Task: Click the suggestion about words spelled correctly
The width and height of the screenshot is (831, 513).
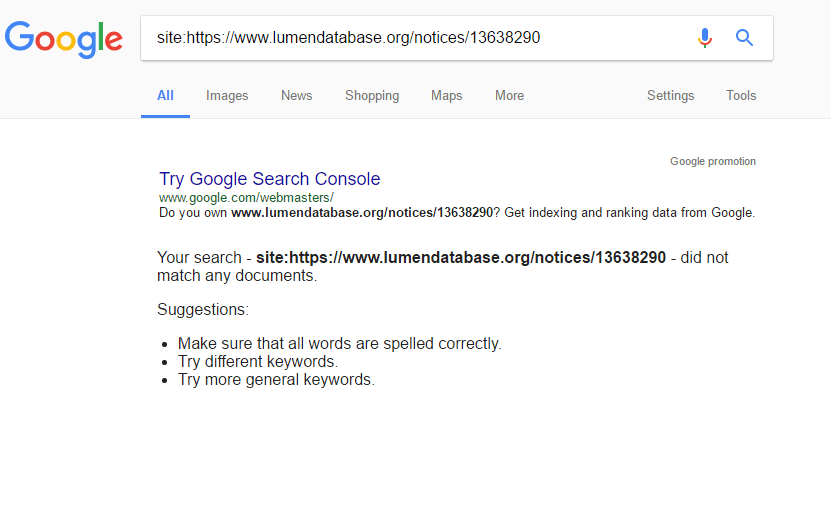Action: pyautogui.click(x=340, y=343)
